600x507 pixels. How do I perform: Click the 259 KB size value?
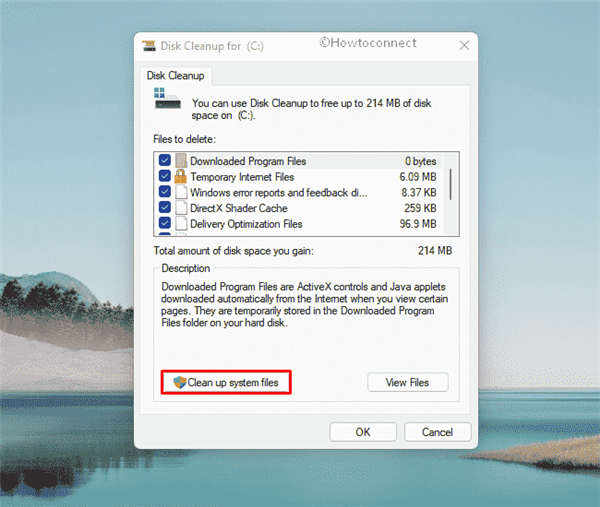click(420, 208)
